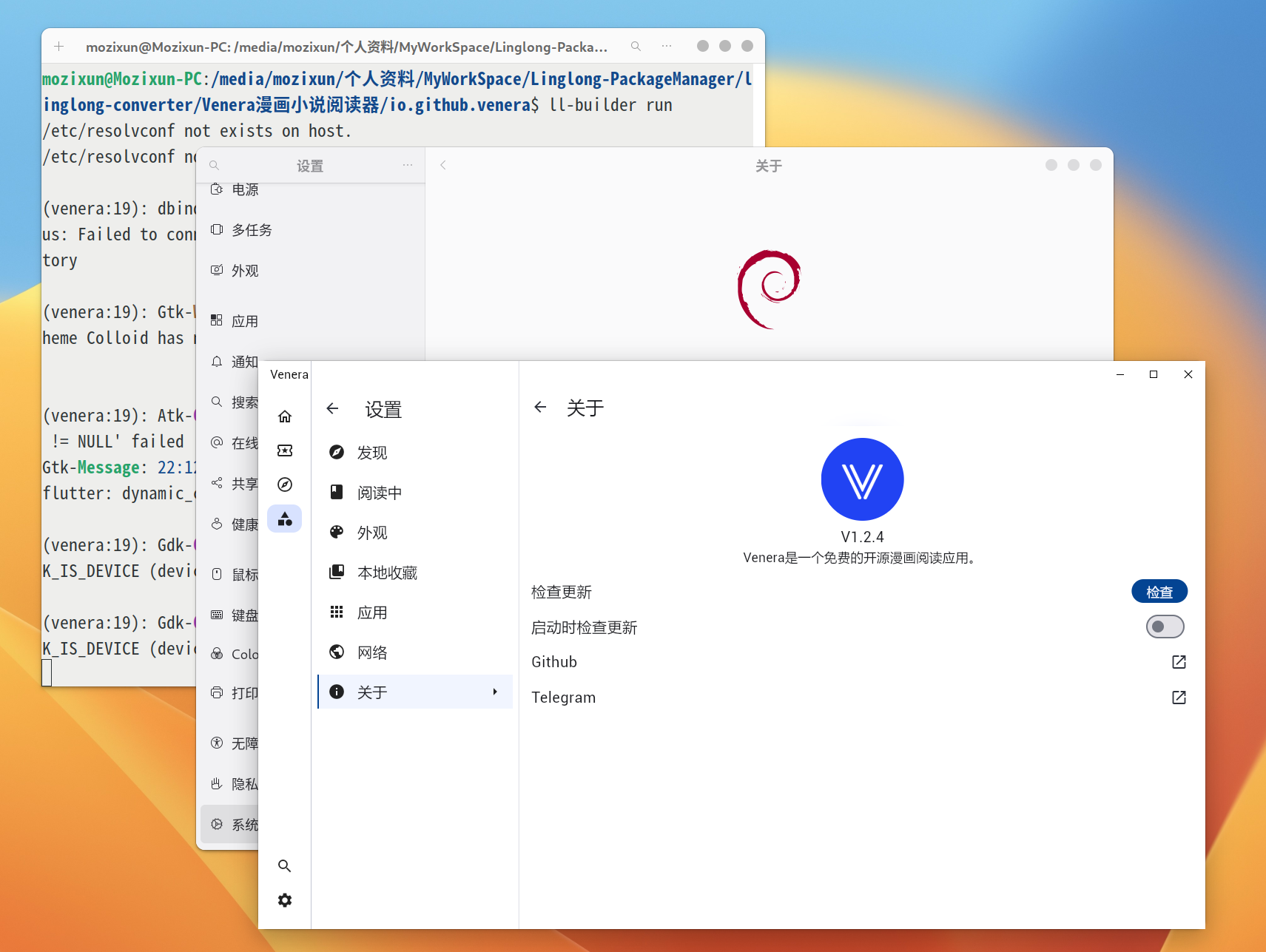The height and width of the screenshot is (952, 1266).
Task: Maximize the Venera window
Action: [1154, 374]
